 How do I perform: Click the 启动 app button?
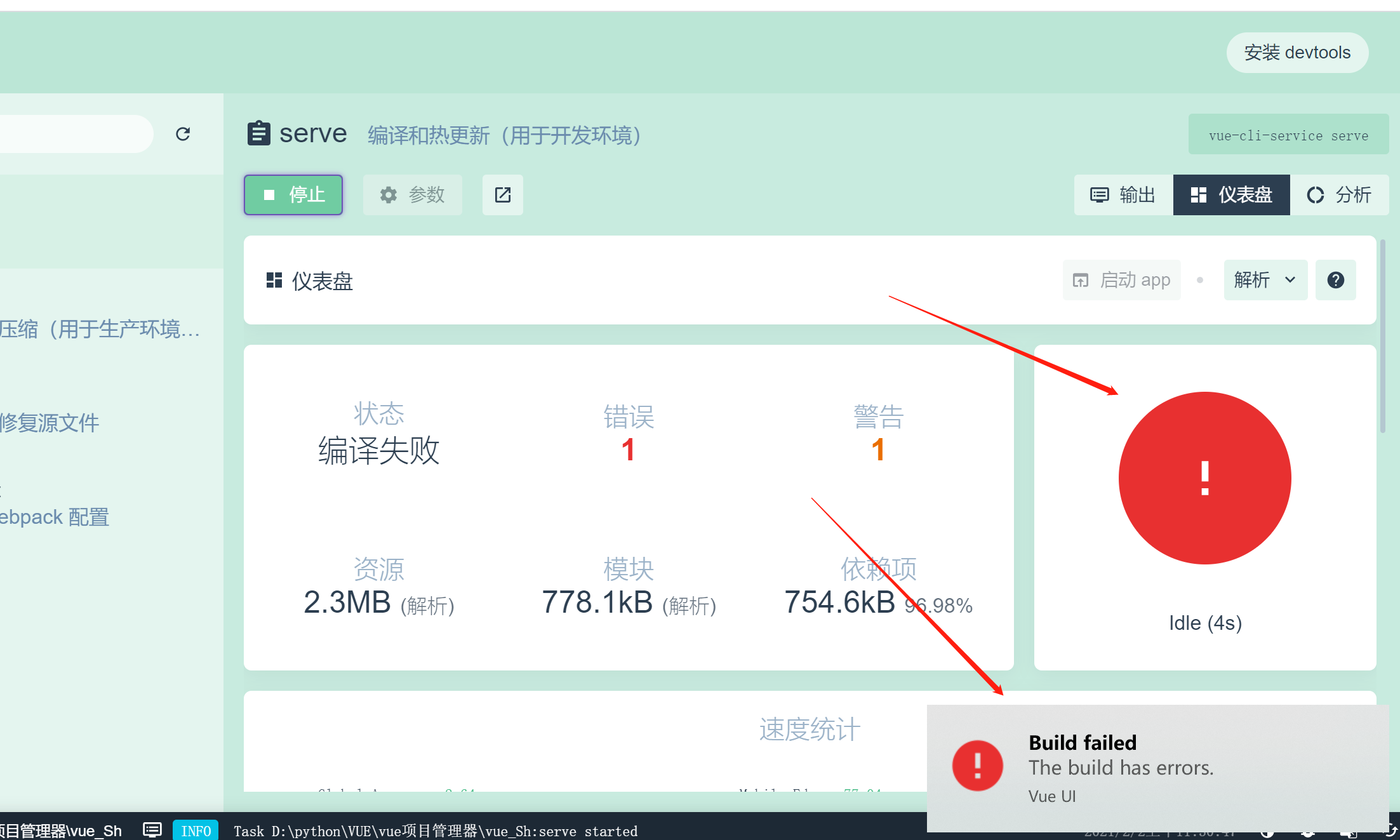1121,280
